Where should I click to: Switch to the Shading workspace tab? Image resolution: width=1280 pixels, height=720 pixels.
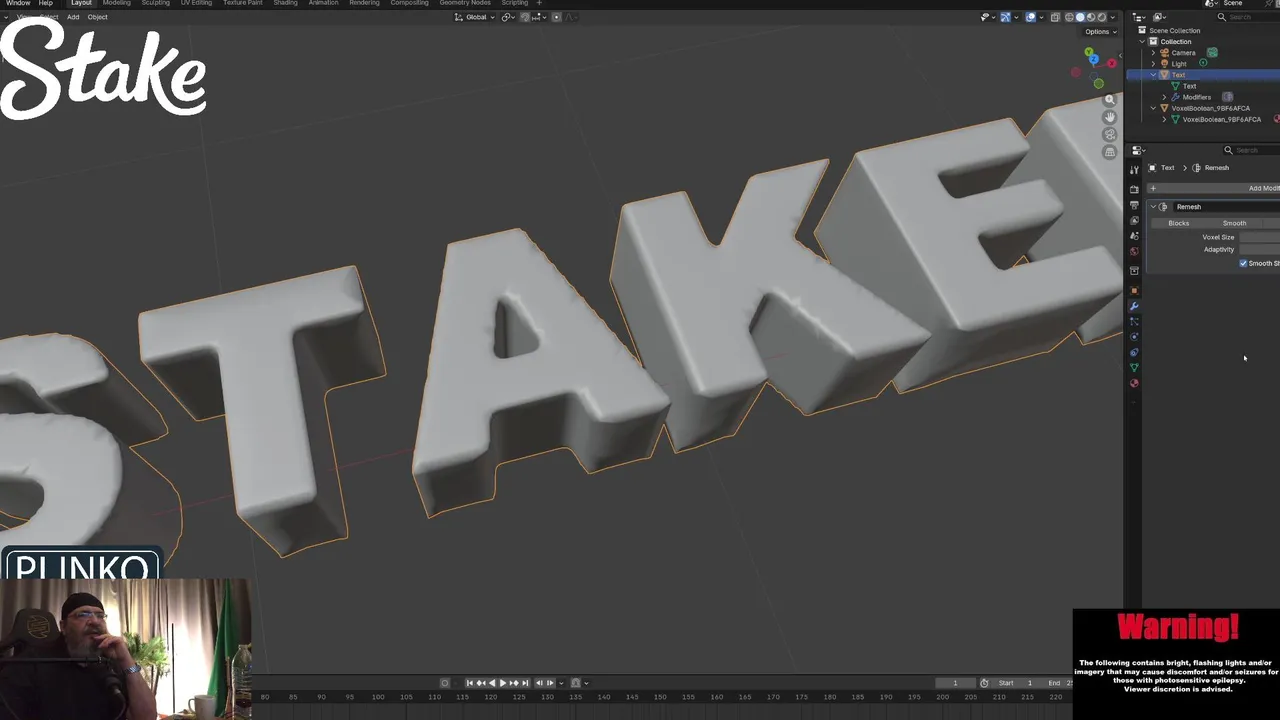[285, 3]
